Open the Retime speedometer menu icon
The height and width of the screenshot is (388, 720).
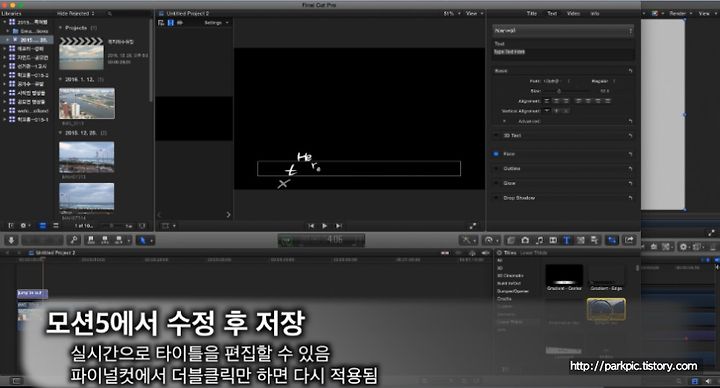490,240
